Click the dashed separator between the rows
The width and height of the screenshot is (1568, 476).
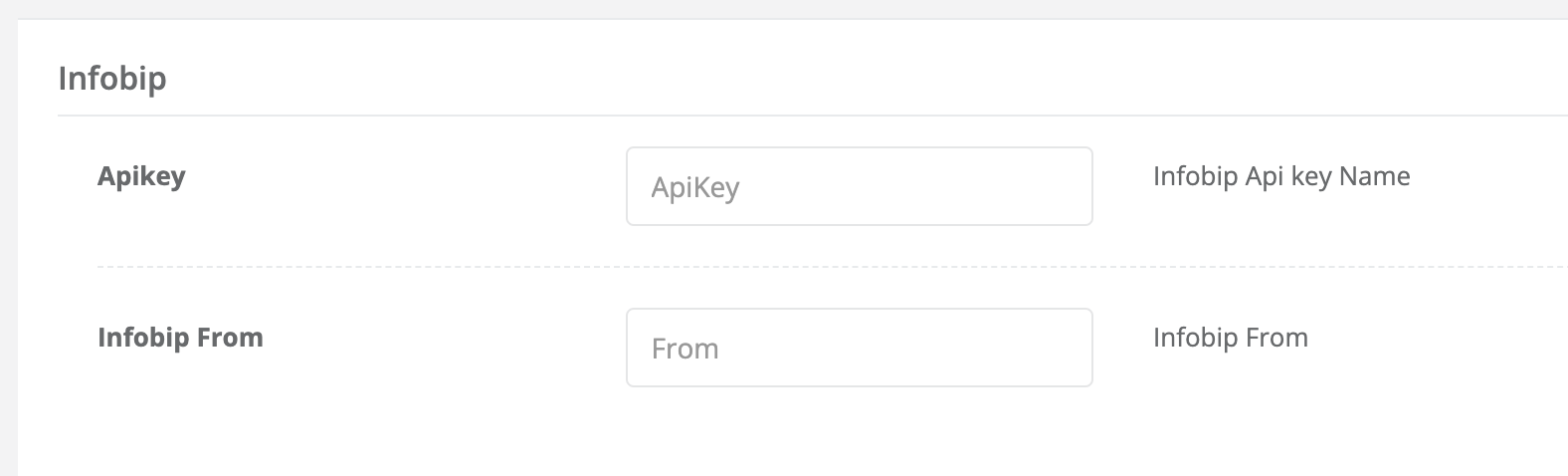point(796,267)
